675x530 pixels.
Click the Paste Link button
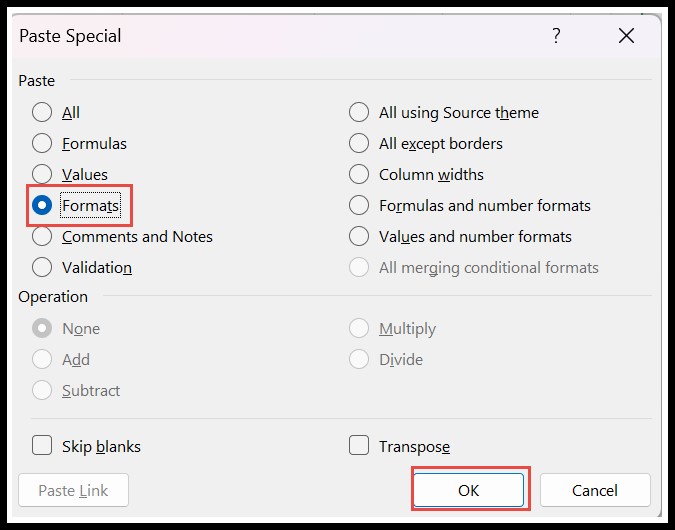point(73,490)
